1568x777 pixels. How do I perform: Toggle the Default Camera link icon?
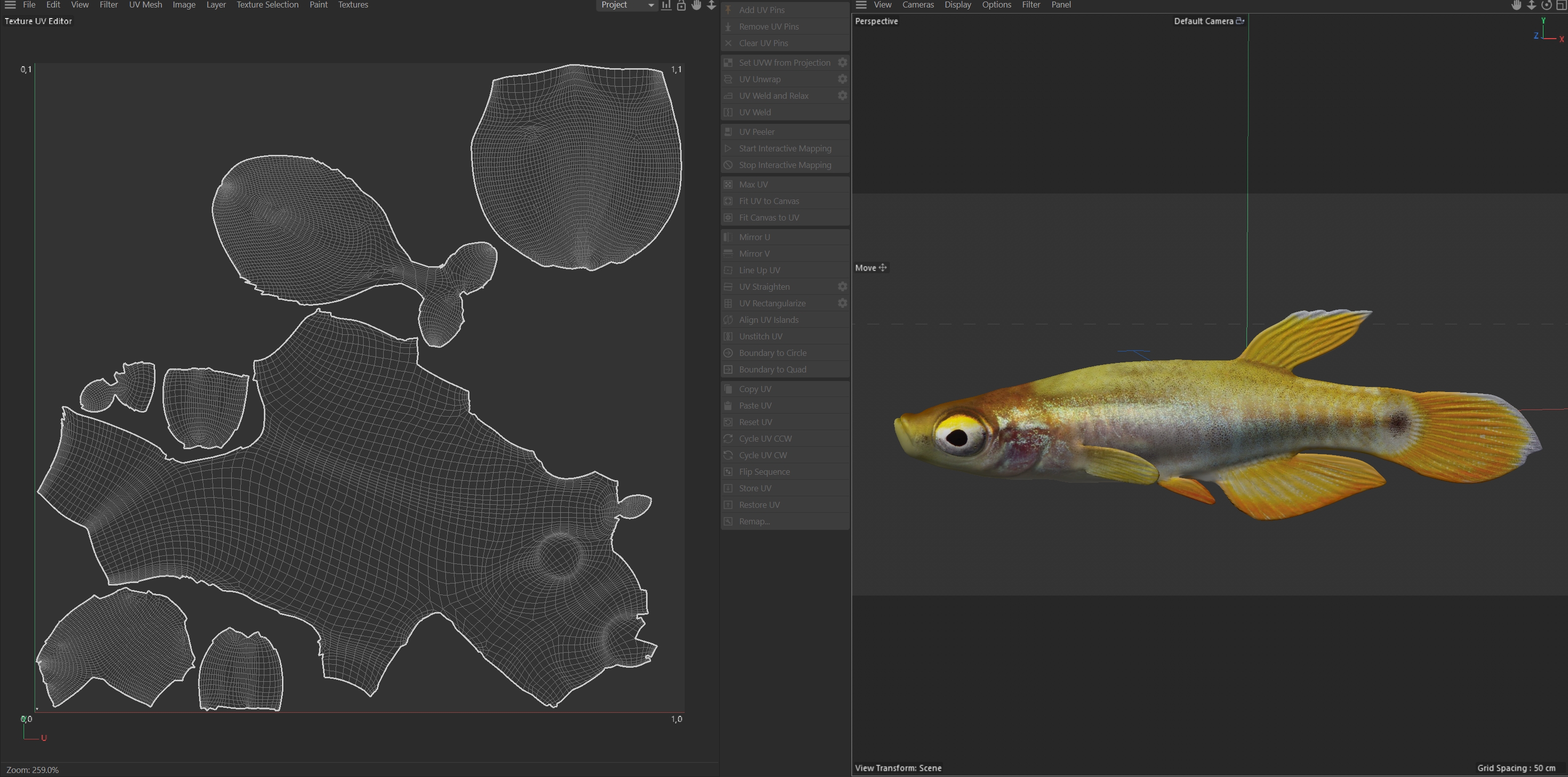tap(1240, 21)
